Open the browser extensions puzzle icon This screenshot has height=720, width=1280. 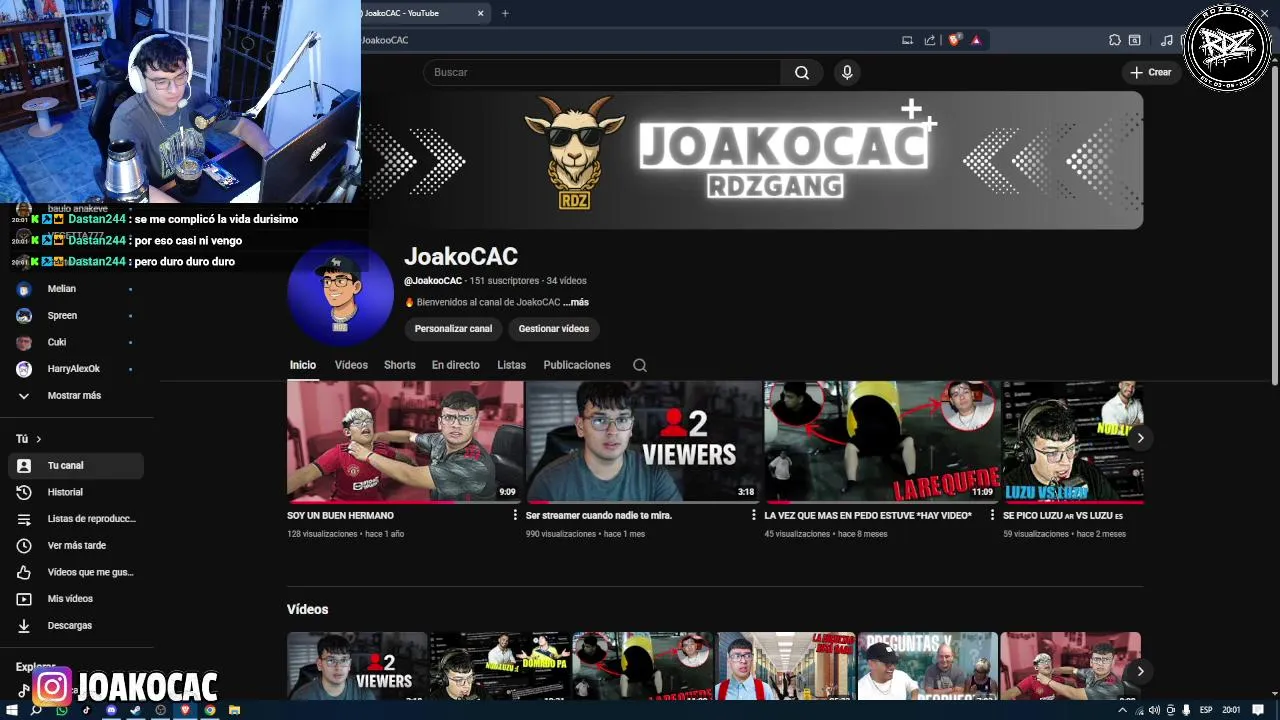pos(1115,40)
